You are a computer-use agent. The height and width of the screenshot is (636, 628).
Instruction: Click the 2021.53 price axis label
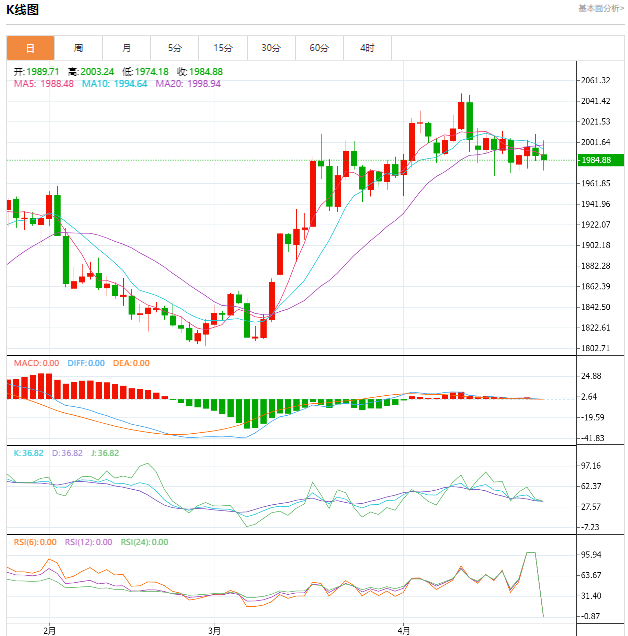click(x=596, y=122)
